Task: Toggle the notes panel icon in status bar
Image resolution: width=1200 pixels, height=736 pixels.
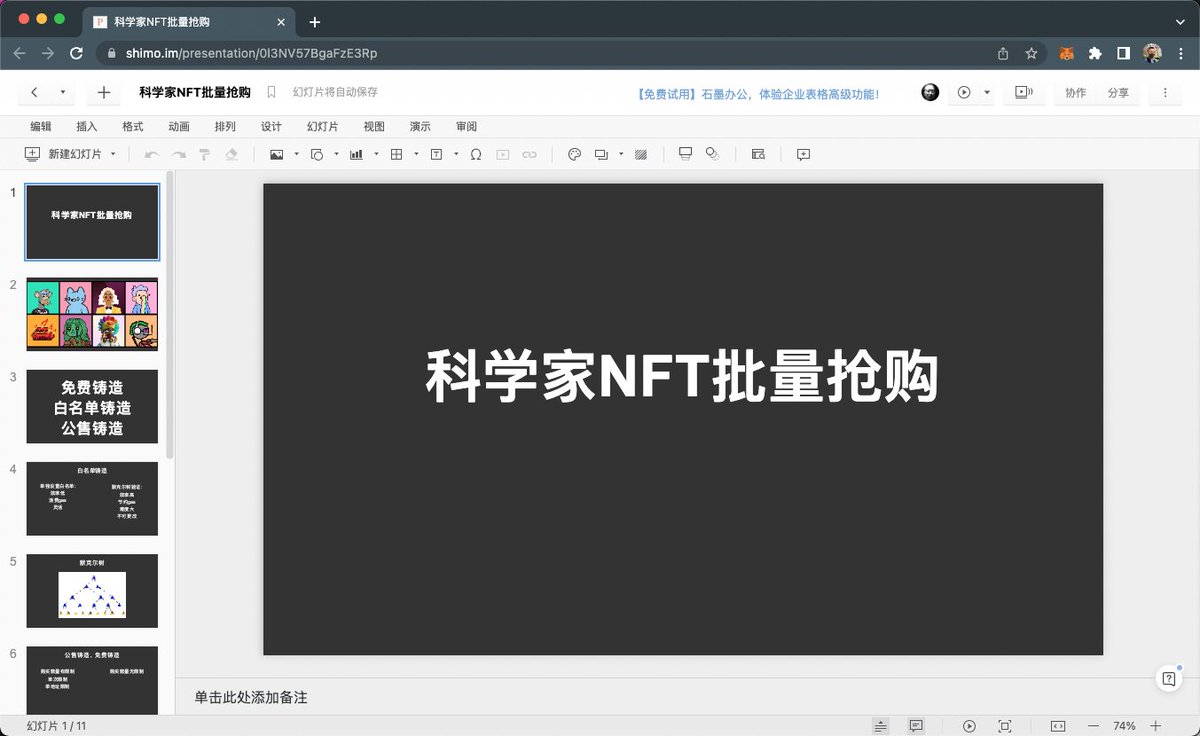Action: click(x=880, y=725)
